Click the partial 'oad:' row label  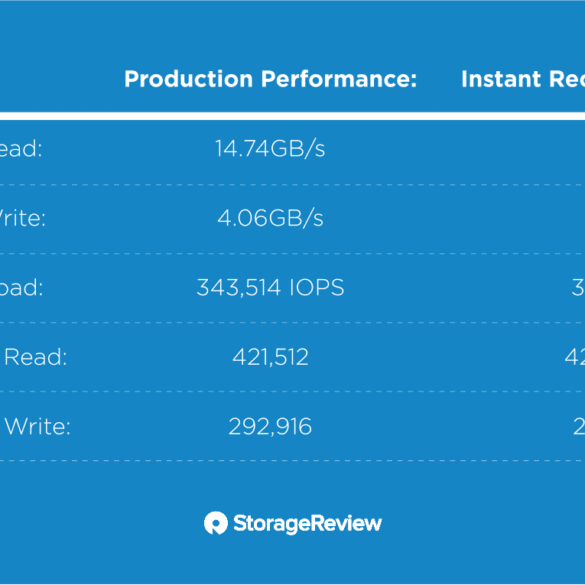coord(21,287)
